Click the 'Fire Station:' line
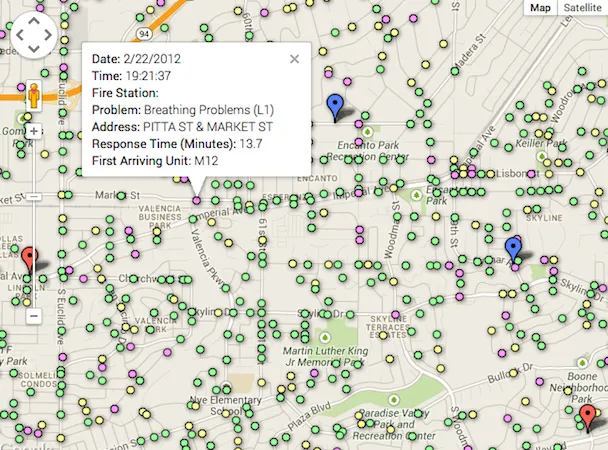The image size is (608, 450). click(x=125, y=93)
